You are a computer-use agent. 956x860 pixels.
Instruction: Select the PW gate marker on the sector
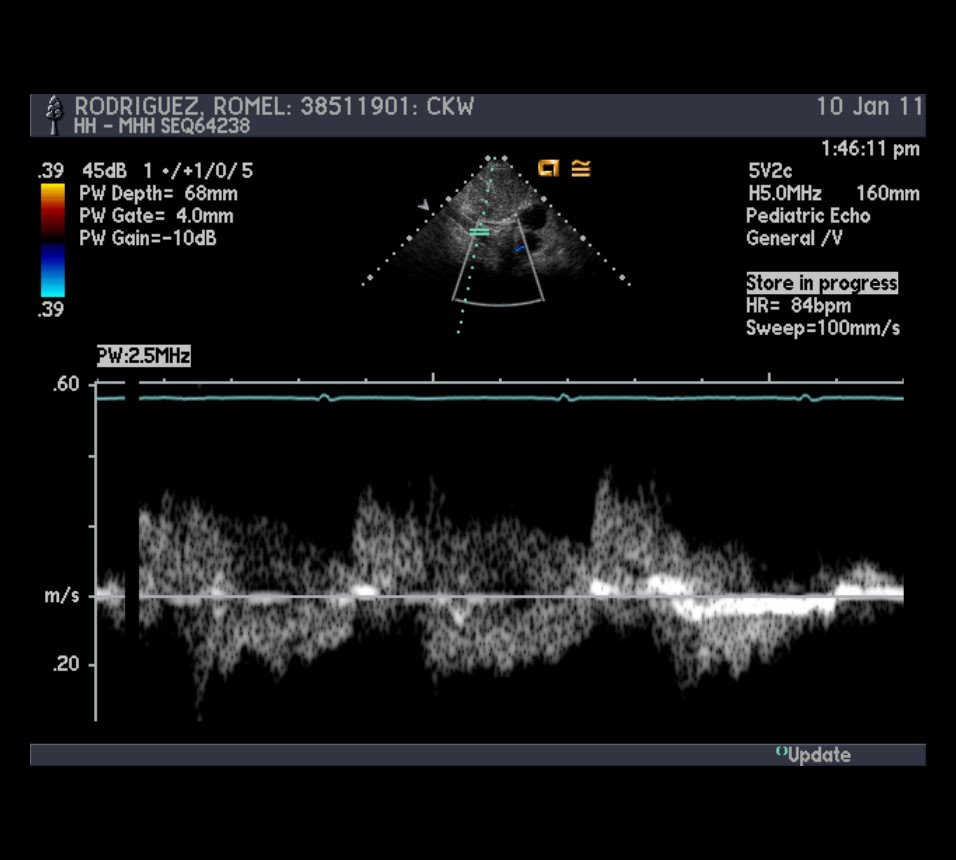point(479,231)
